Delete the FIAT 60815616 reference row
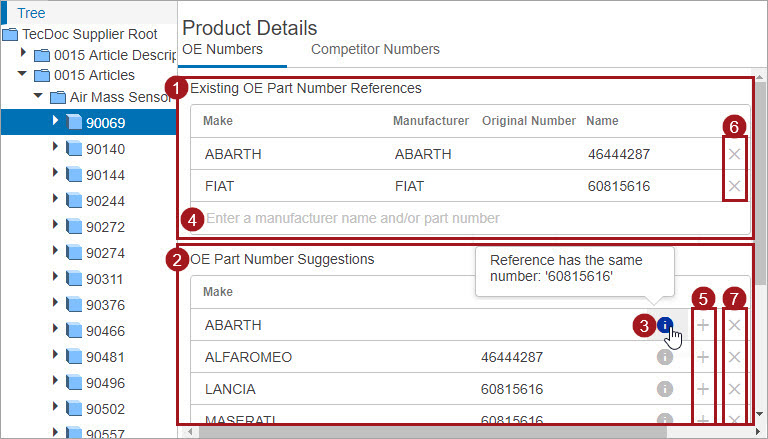The width and height of the screenshot is (768, 439). [x=734, y=186]
